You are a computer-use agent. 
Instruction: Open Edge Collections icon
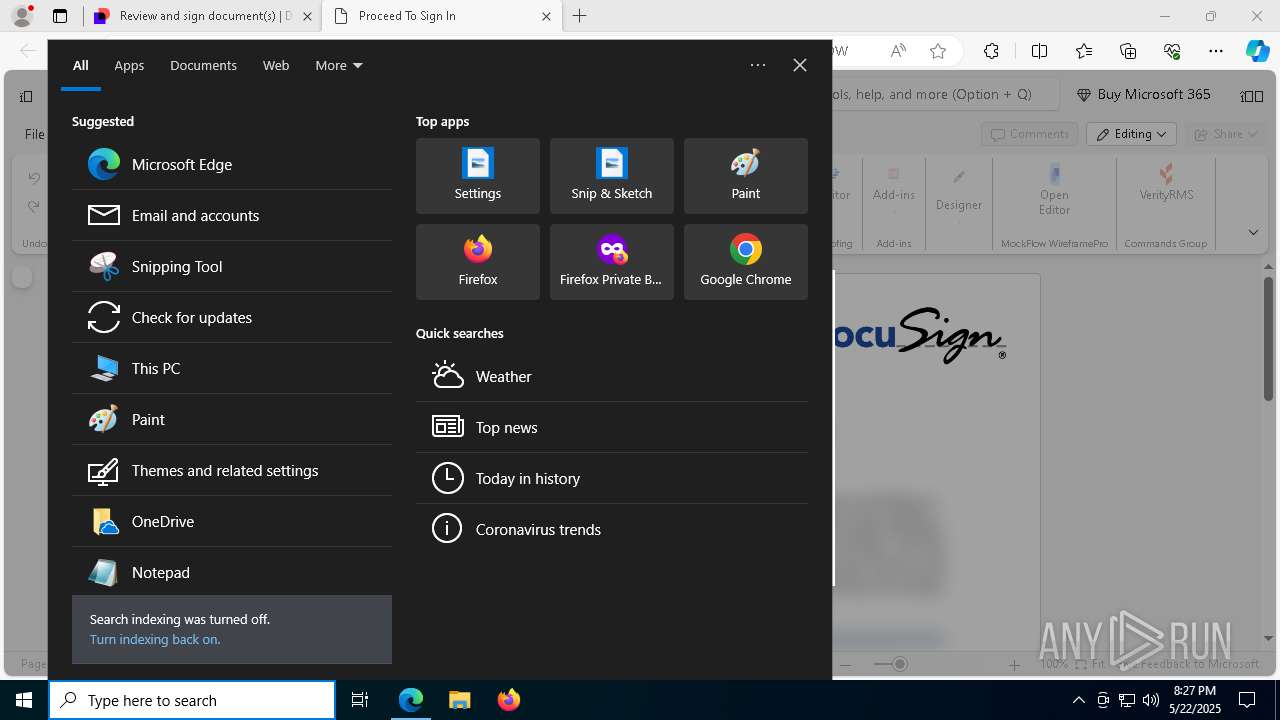(x=1128, y=52)
